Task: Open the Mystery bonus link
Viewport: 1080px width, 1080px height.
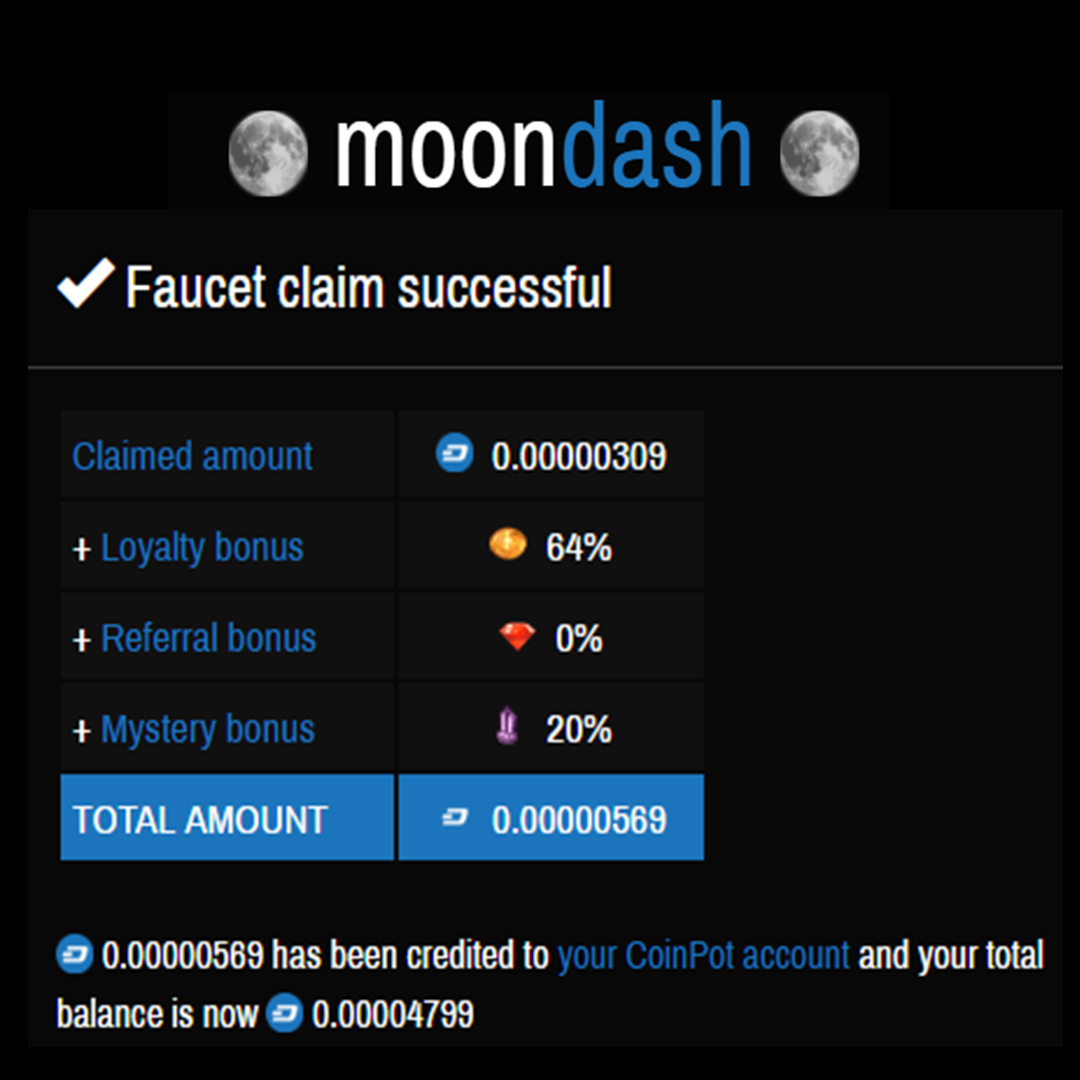Action: 207,729
